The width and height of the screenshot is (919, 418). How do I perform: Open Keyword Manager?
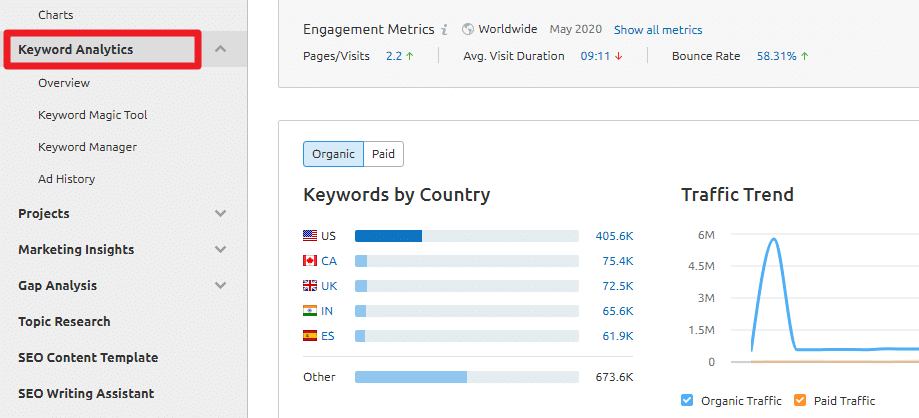pos(87,147)
